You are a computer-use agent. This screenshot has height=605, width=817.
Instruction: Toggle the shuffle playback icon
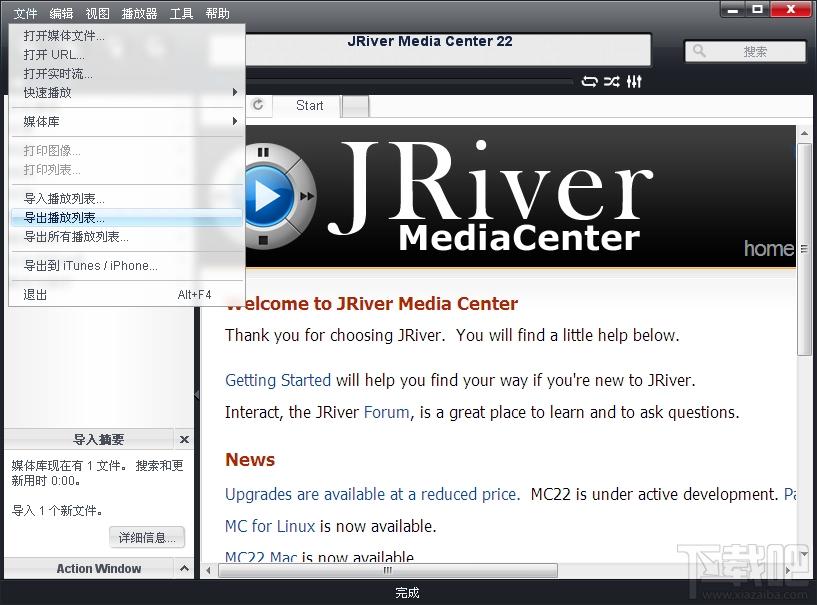[x=612, y=81]
